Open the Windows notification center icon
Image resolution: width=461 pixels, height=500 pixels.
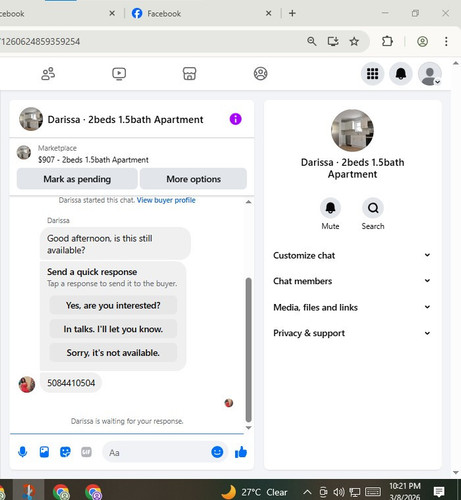pos(439,492)
